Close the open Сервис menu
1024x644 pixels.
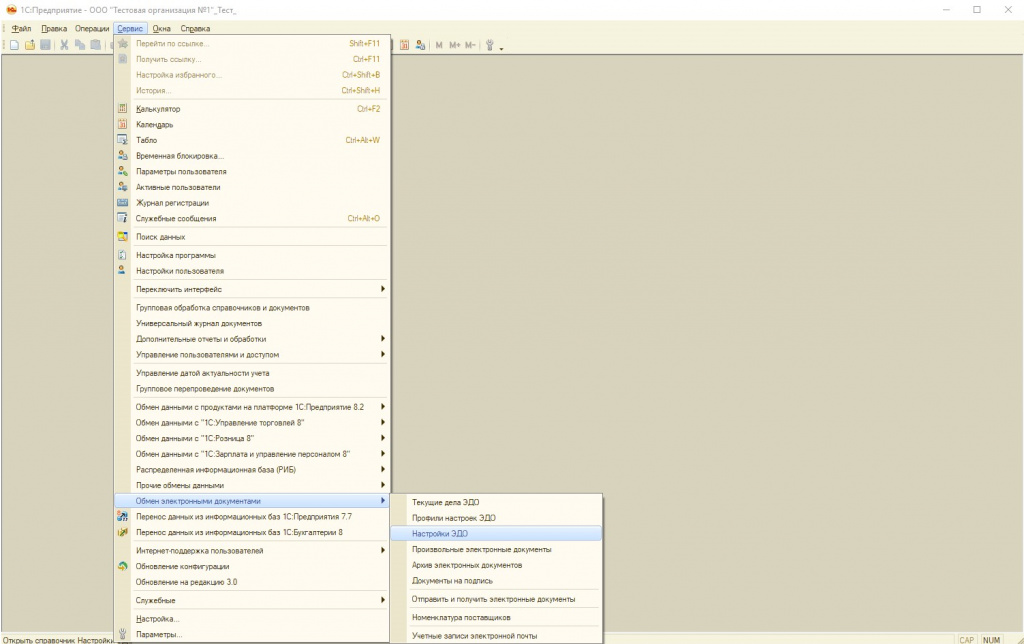130,29
